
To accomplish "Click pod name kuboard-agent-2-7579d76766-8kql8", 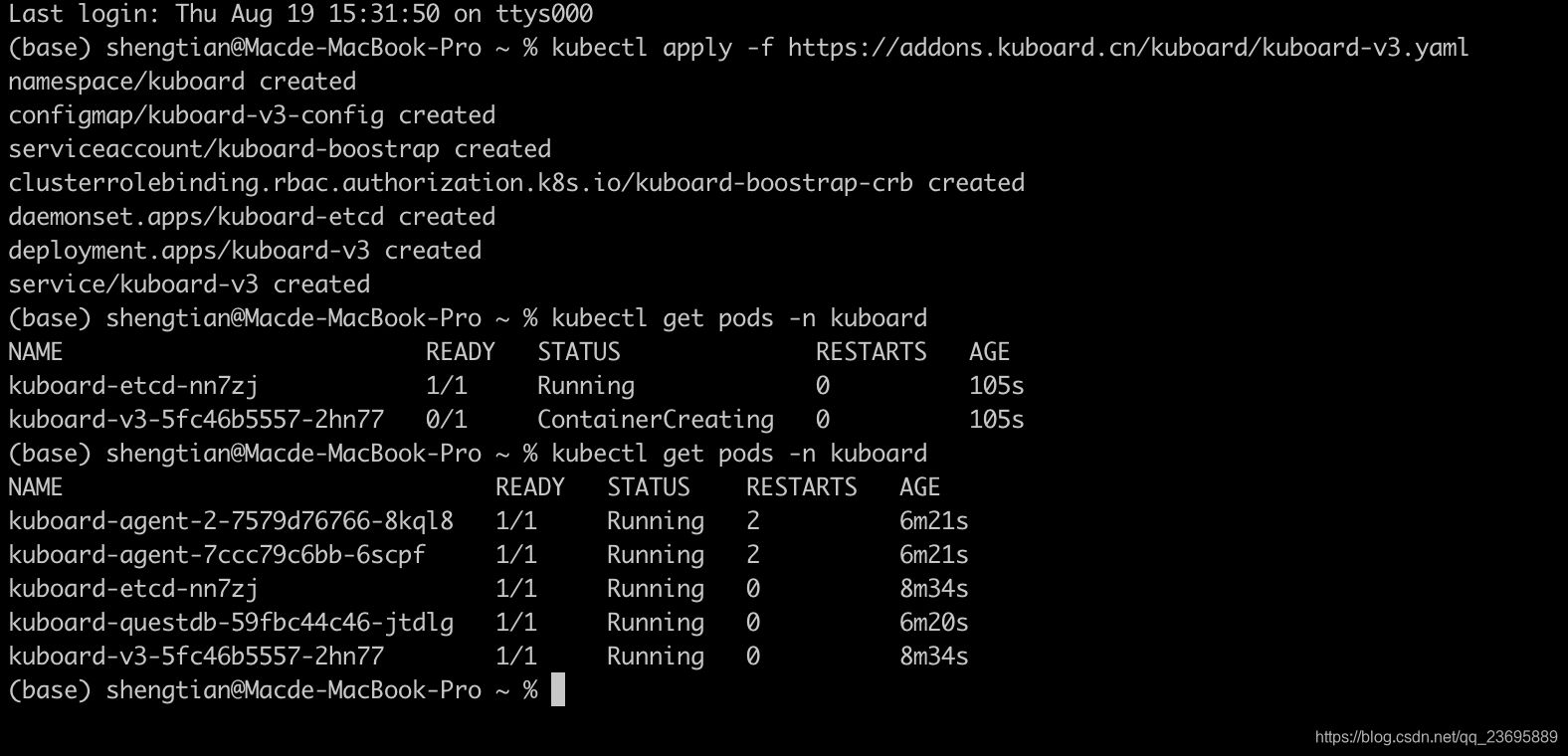I will [231, 521].
